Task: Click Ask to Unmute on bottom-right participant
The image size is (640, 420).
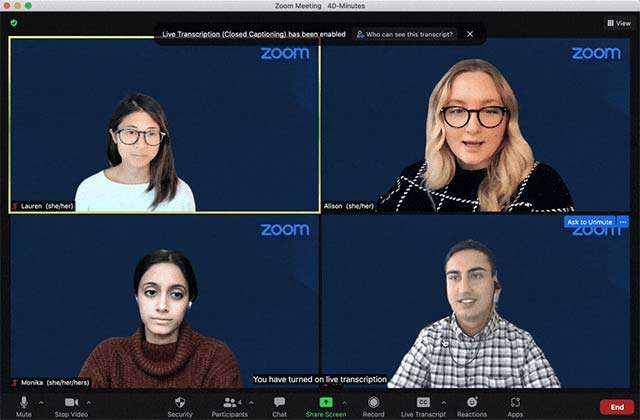Action: pyautogui.click(x=589, y=222)
